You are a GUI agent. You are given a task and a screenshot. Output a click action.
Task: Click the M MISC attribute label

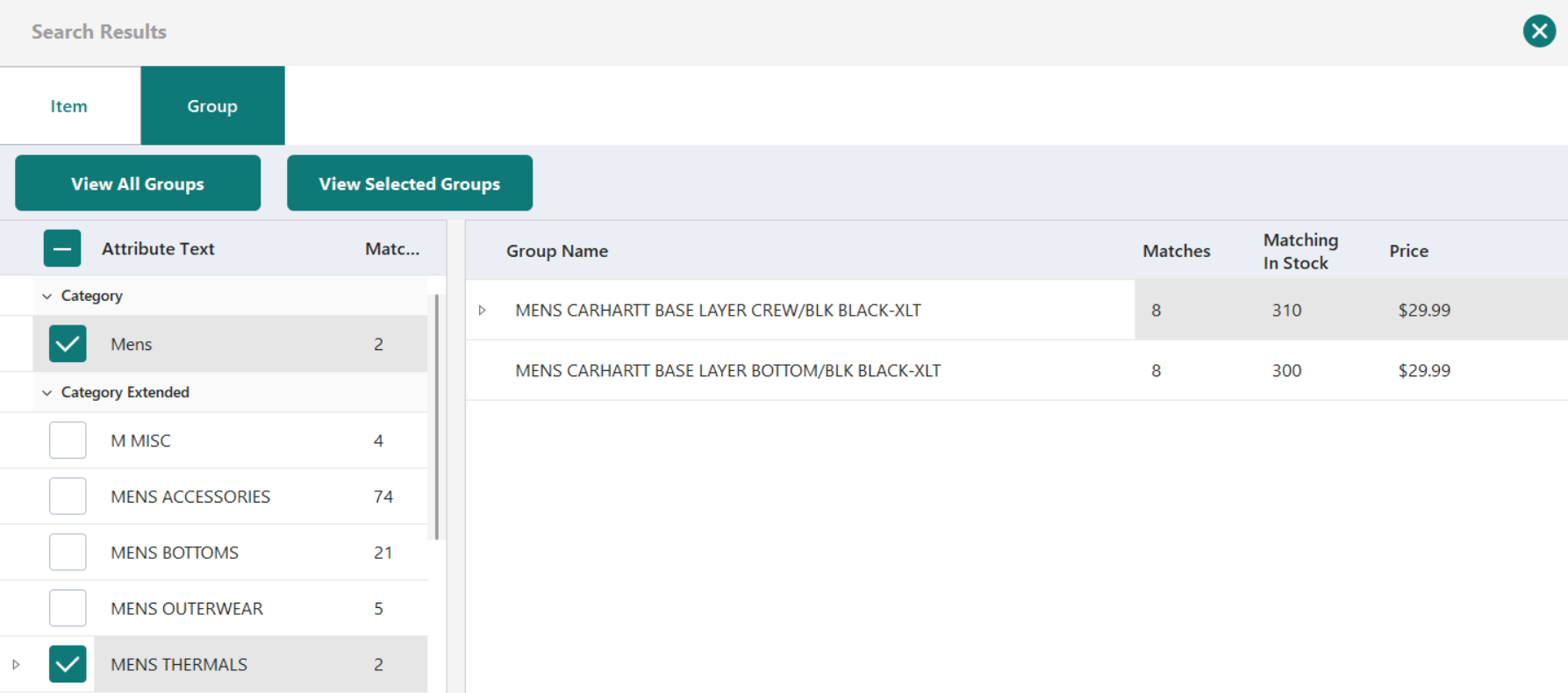pyautogui.click(x=140, y=441)
